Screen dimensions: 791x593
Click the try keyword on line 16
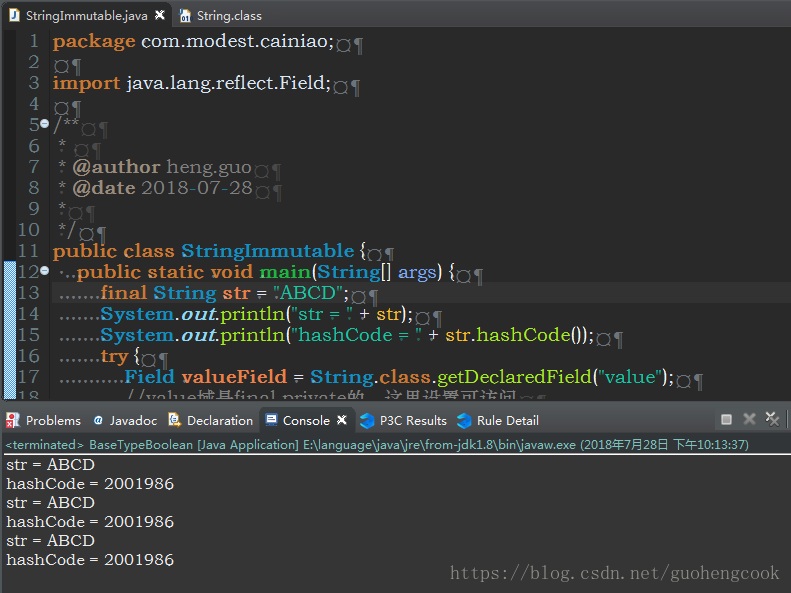[115, 357]
